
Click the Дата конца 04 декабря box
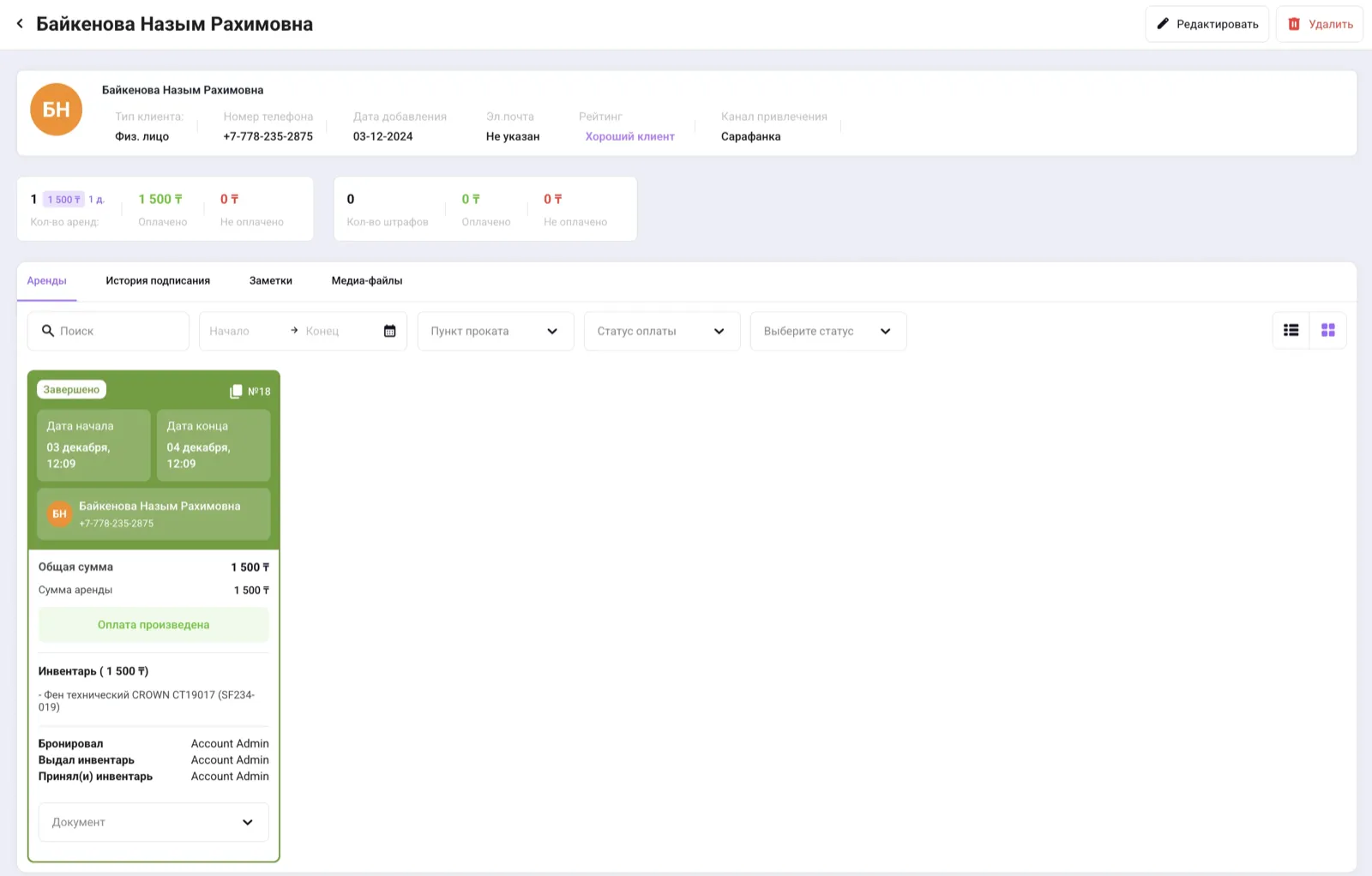pos(214,445)
